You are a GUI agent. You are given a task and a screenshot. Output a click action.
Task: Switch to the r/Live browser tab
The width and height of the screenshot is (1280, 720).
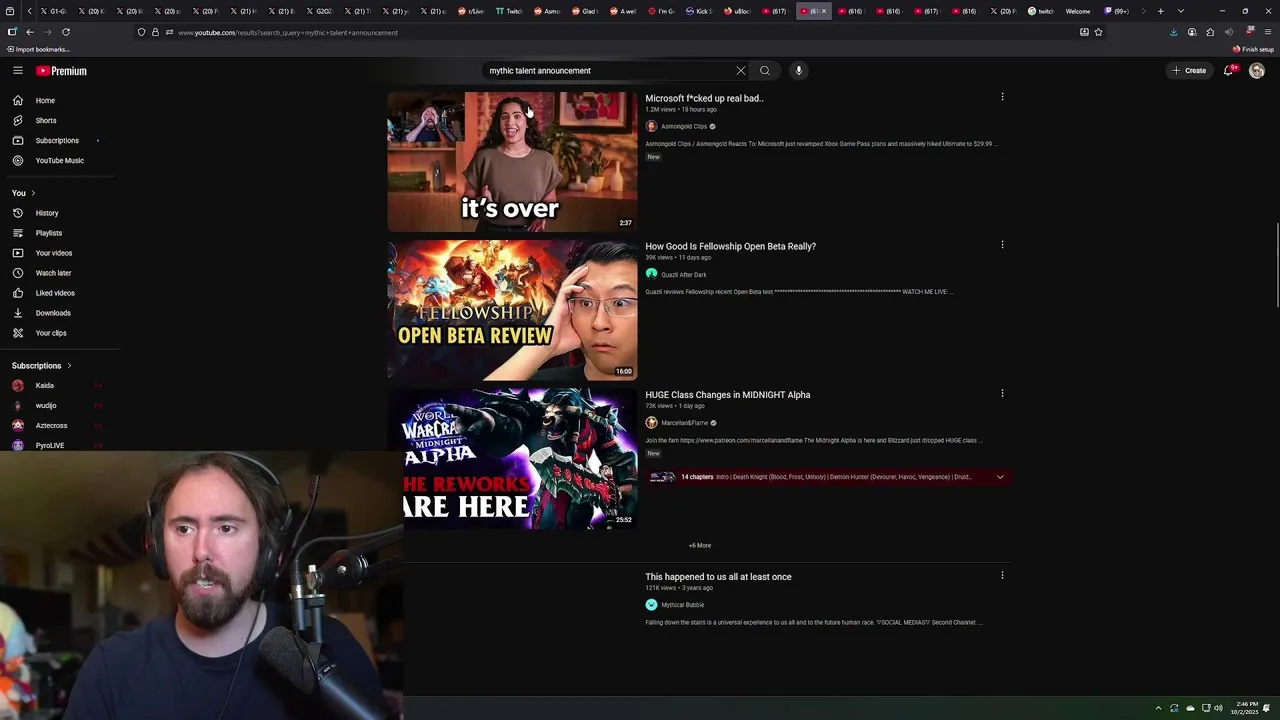[472, 11]
